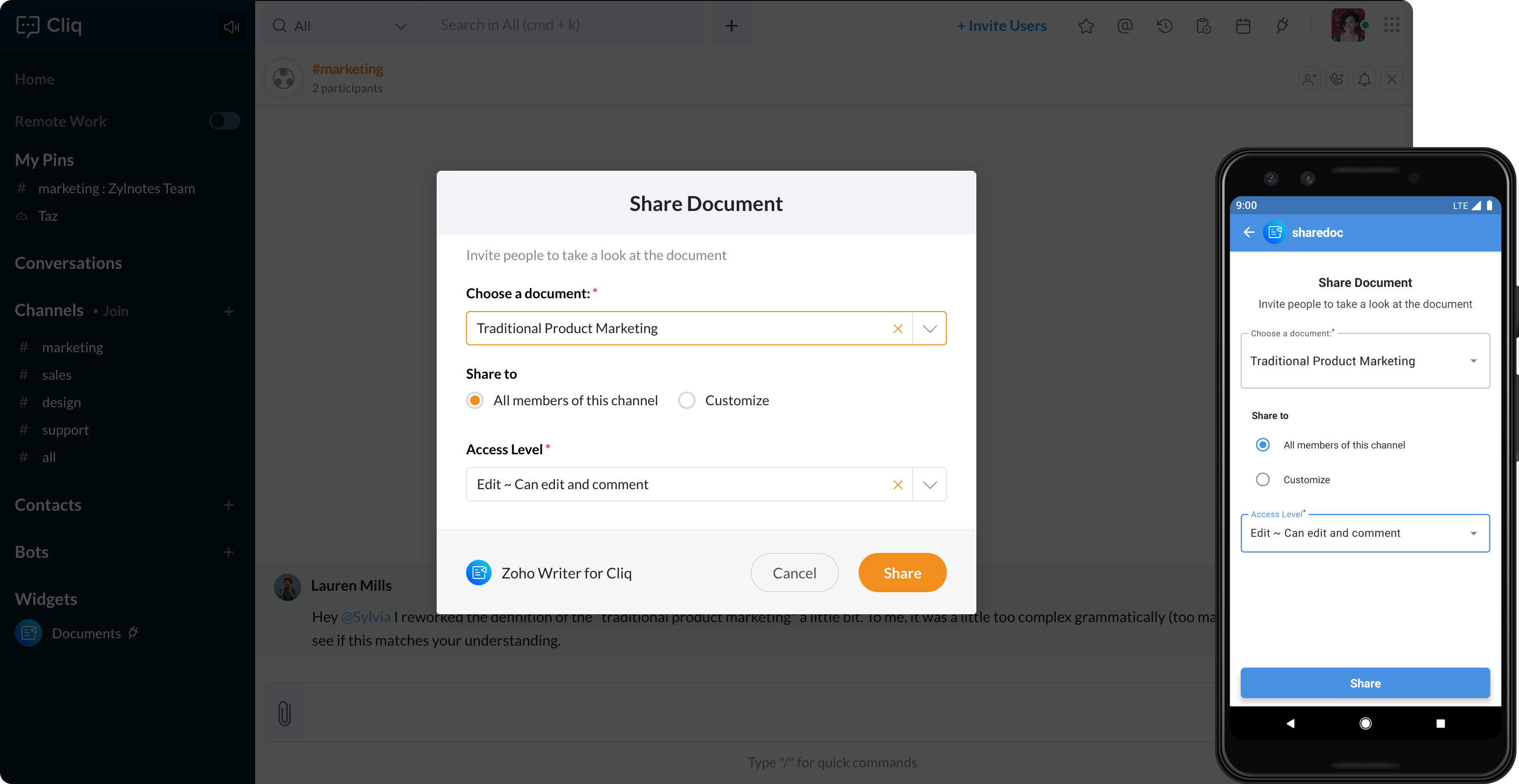The width and height of the screenshot is (1519, 784).
Task: Go to Home in the sidebar
Action: [x=34, y=79]
